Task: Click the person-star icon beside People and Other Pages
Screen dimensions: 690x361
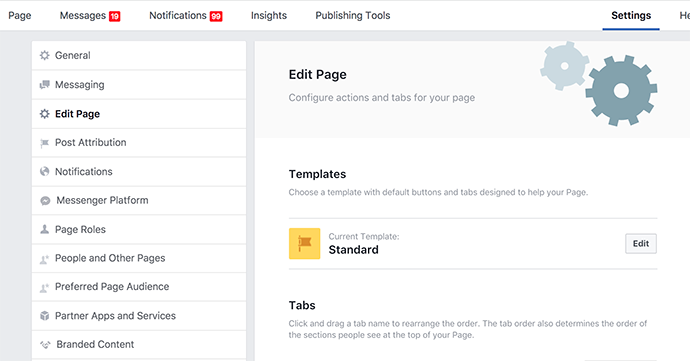Action: pyautogui.click(x=44, y=259)
